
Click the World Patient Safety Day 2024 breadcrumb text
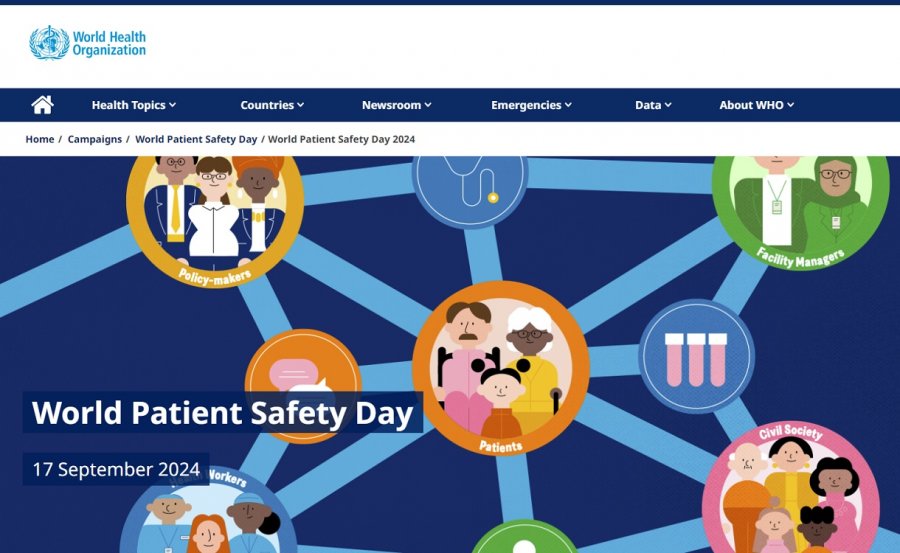[x=342, y=139]
